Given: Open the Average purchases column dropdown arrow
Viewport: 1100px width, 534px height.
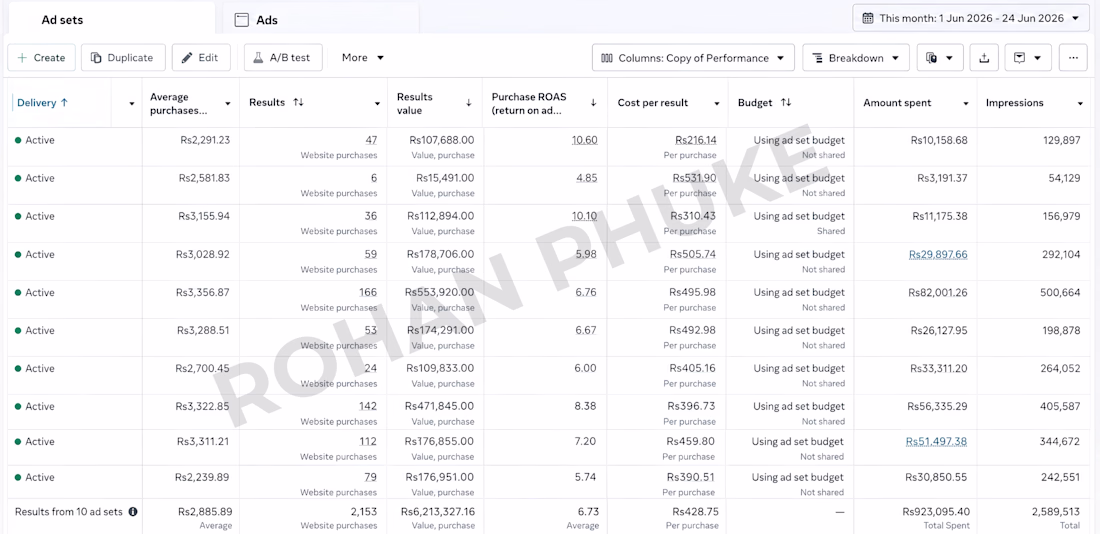Looking at the screenshot, I should click(227, 104).
